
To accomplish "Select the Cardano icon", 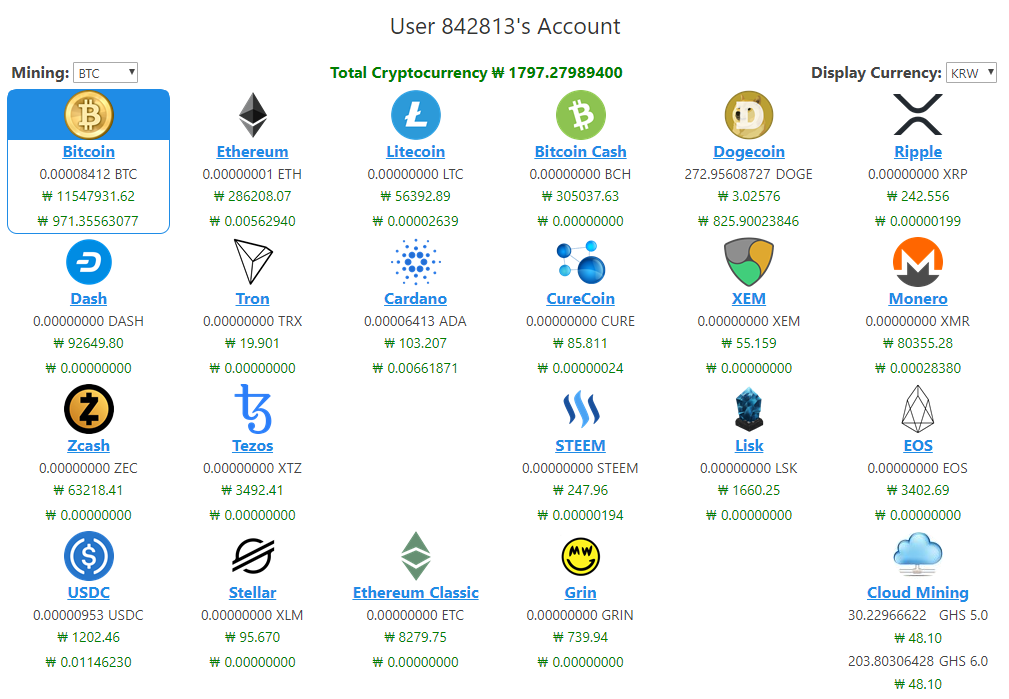I will 416,262.
